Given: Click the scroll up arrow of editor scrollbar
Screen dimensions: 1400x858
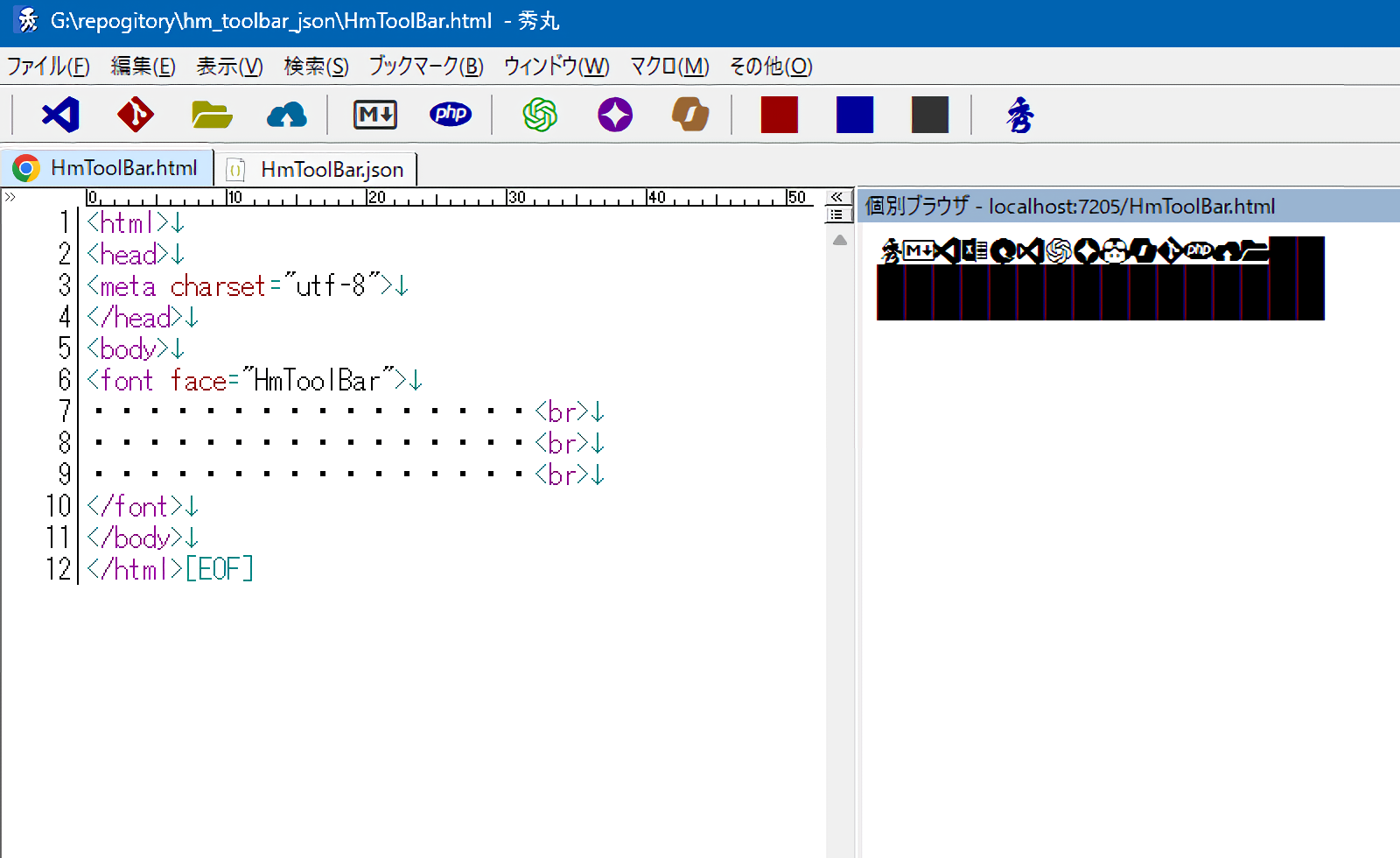Looking at the screenshot, I should (839, 240).
